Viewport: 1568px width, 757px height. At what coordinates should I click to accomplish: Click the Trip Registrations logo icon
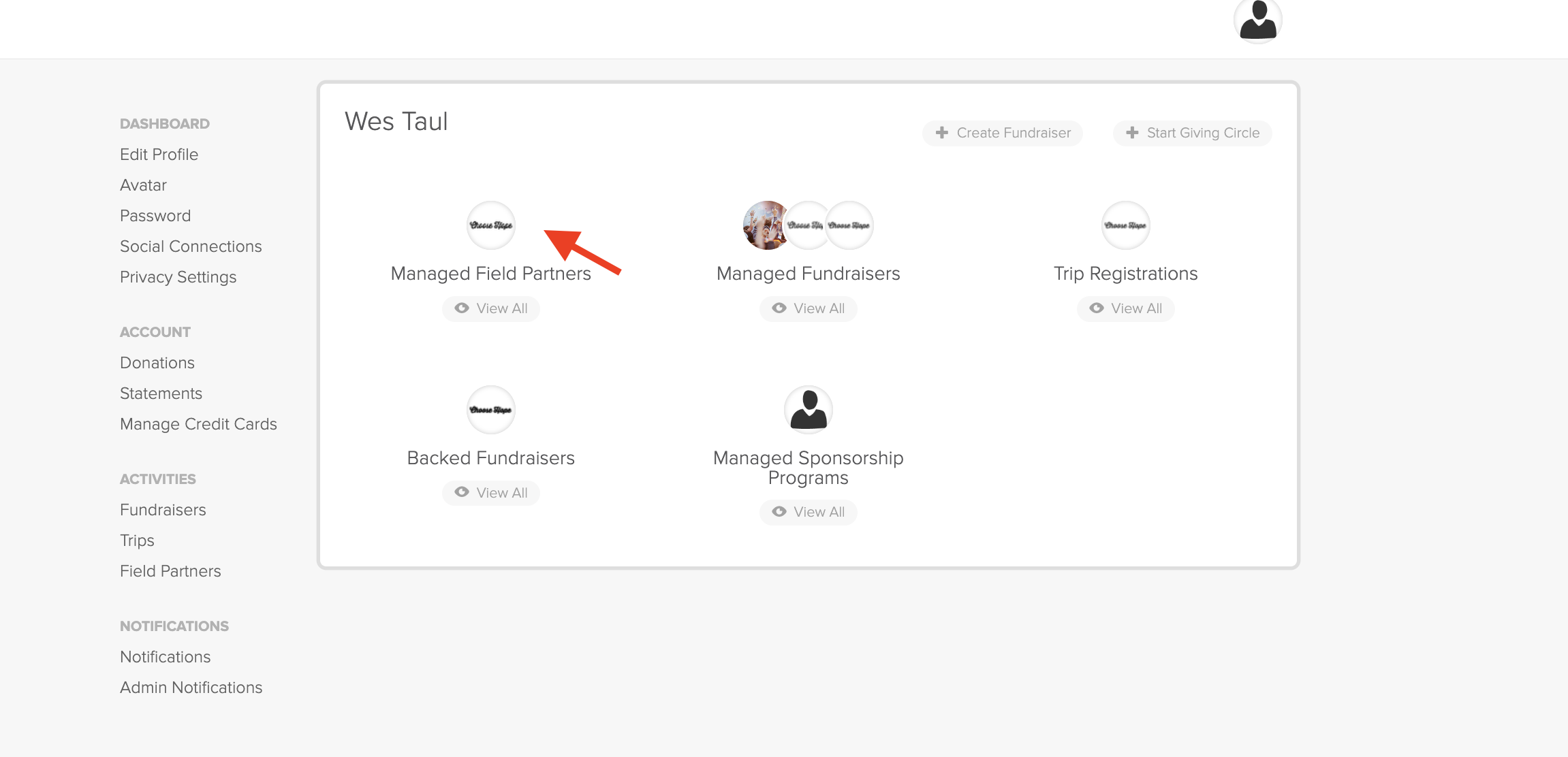click(1125, 225)
